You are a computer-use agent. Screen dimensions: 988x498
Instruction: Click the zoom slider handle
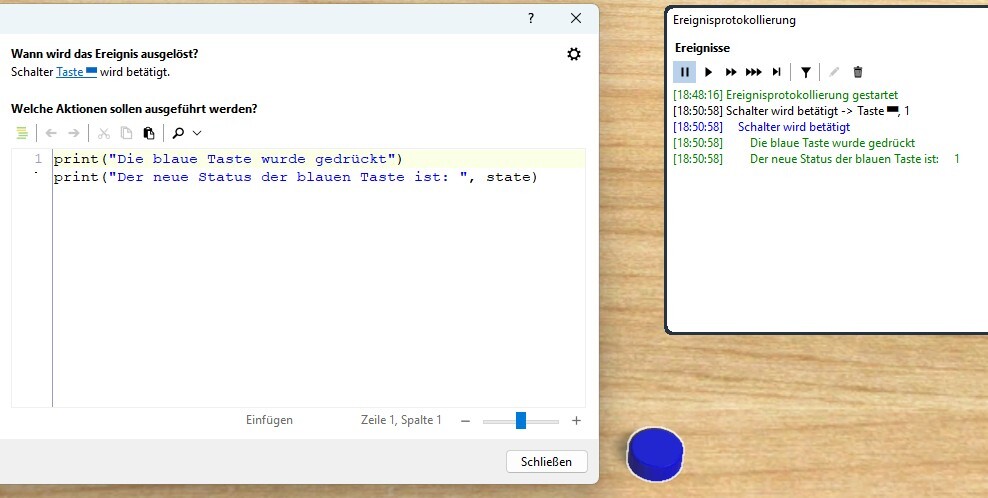(x=521, y=421)
